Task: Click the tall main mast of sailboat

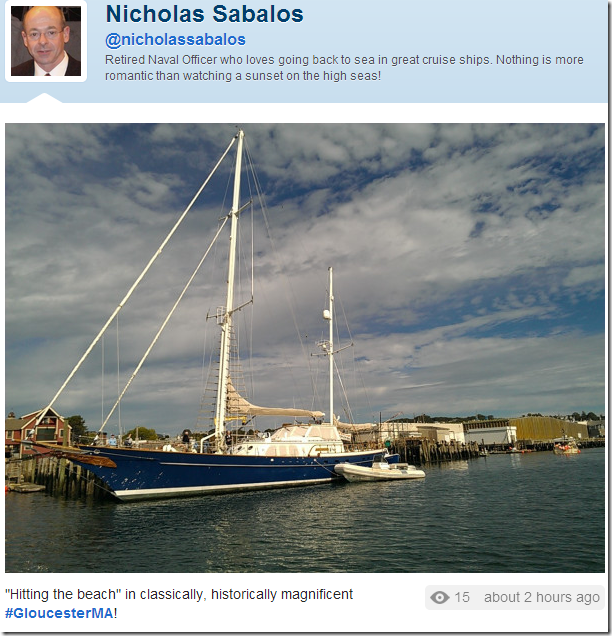Action: 230,284
